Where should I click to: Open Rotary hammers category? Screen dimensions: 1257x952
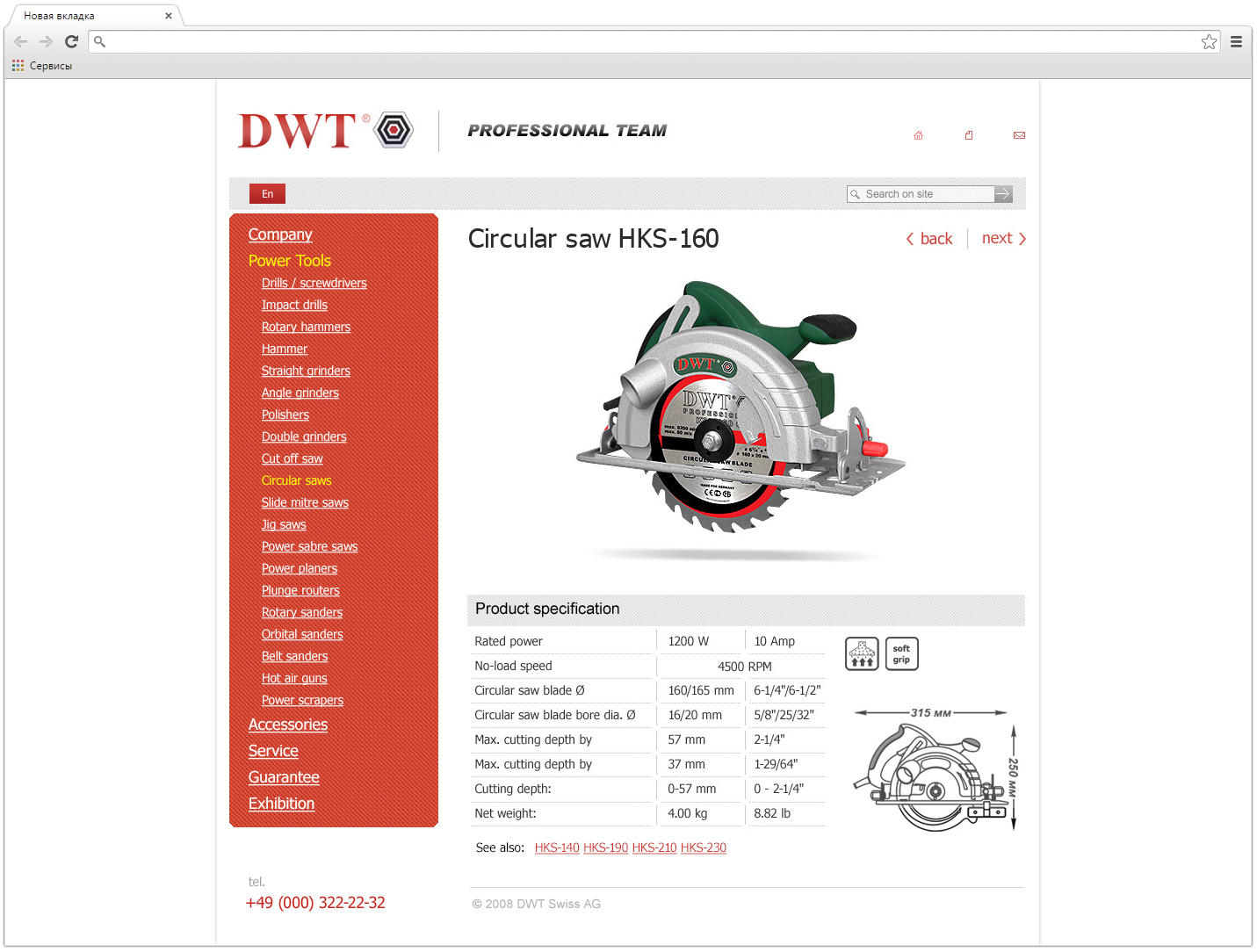point(306,327)
